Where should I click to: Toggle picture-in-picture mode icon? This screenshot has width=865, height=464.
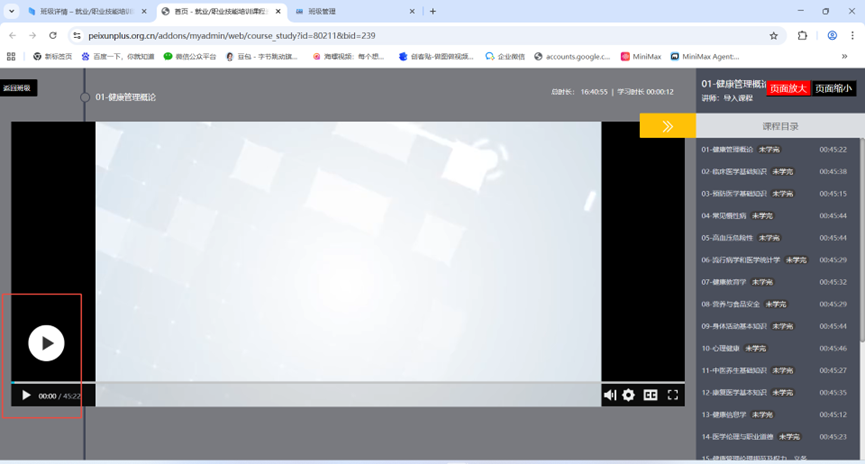pyautogui.click(x=650, y=395)
